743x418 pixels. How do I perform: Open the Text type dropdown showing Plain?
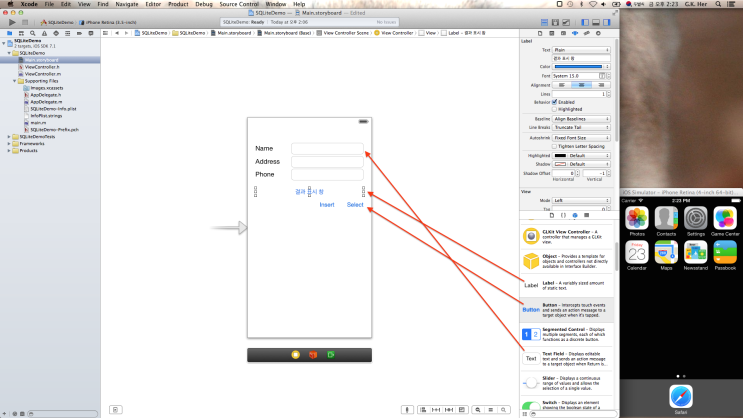pyautogui.click(x=581, y=50)
